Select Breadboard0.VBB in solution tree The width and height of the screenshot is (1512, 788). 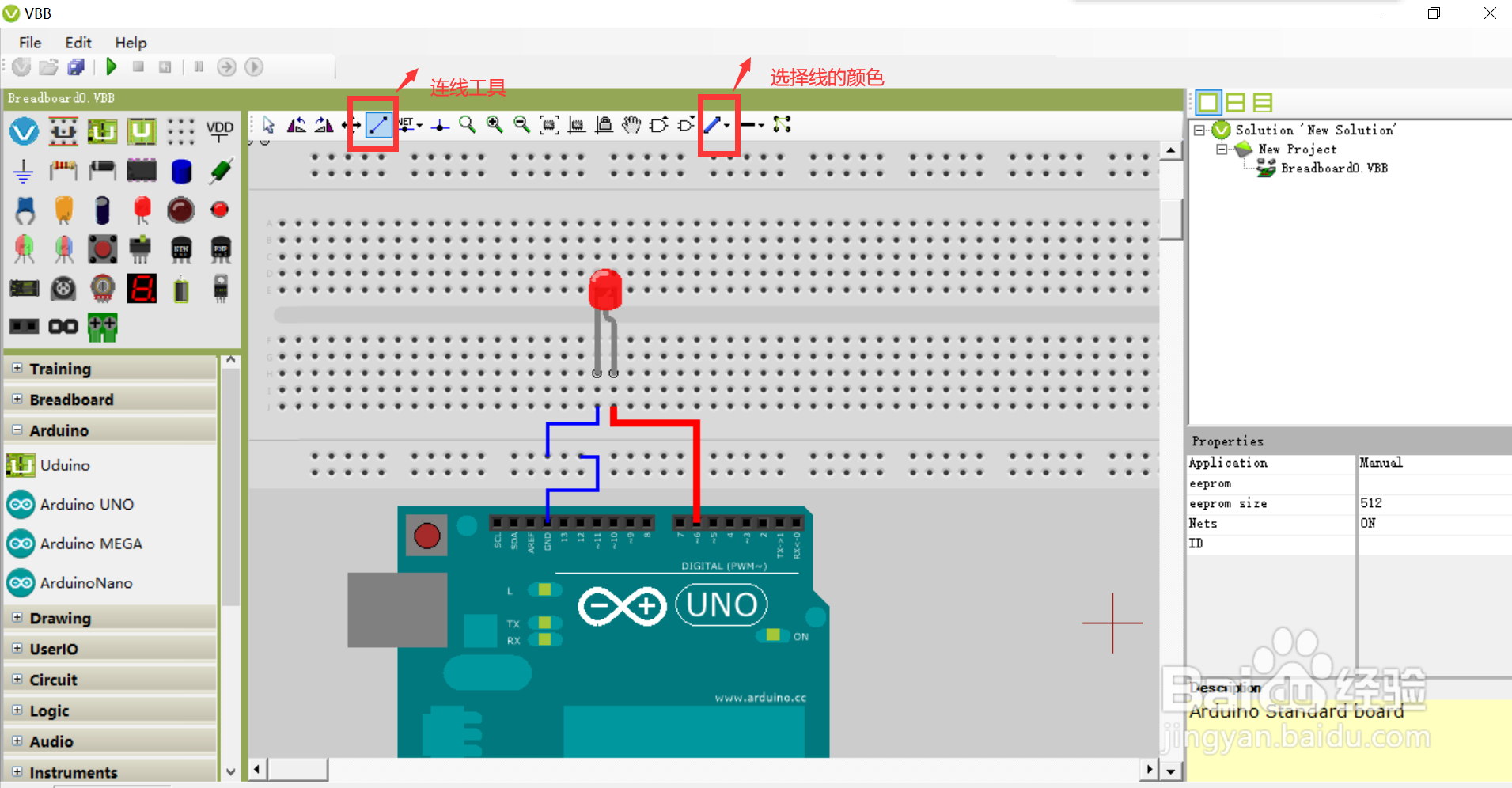pos(1334,168)
